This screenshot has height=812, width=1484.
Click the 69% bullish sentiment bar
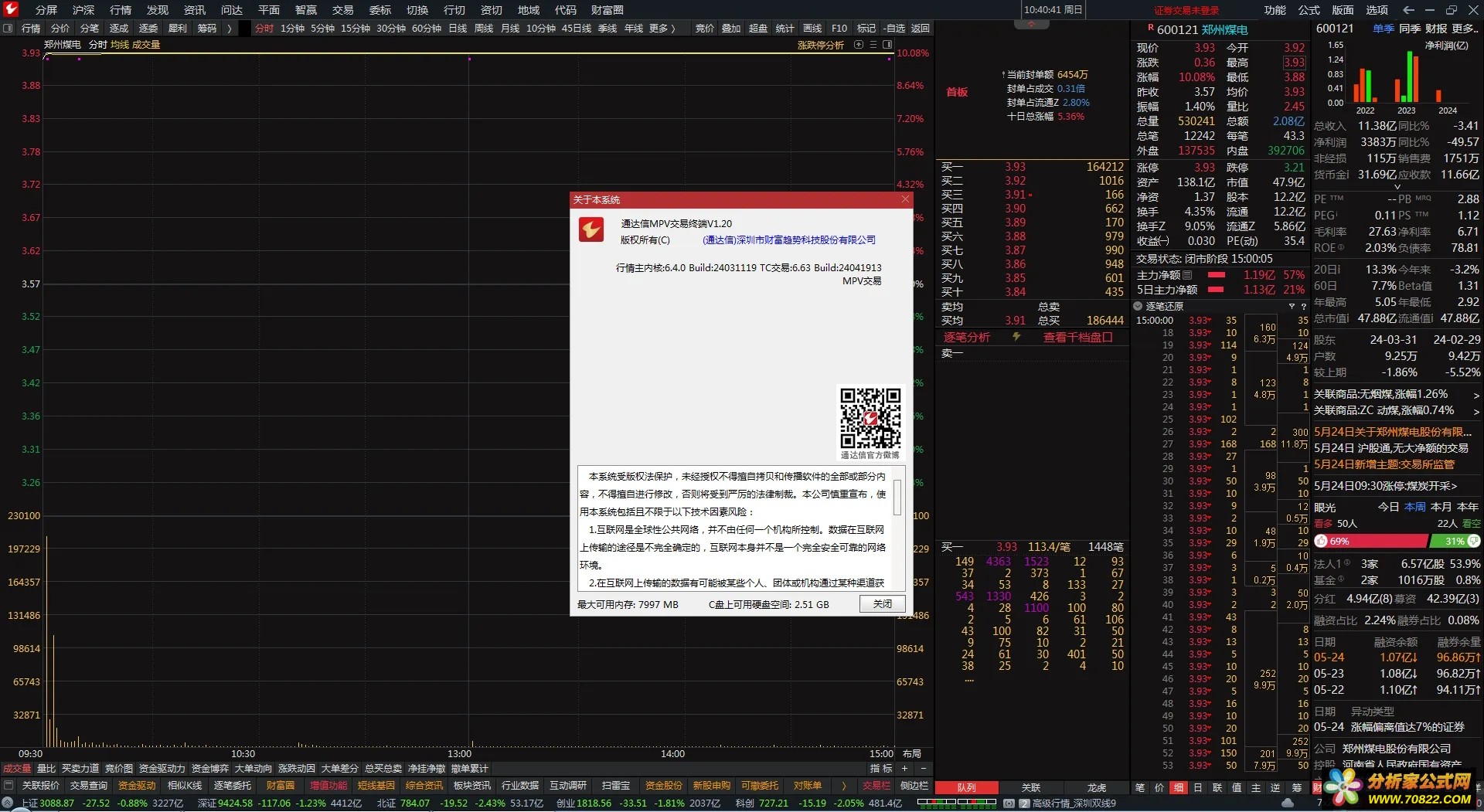coord(1372,541)
